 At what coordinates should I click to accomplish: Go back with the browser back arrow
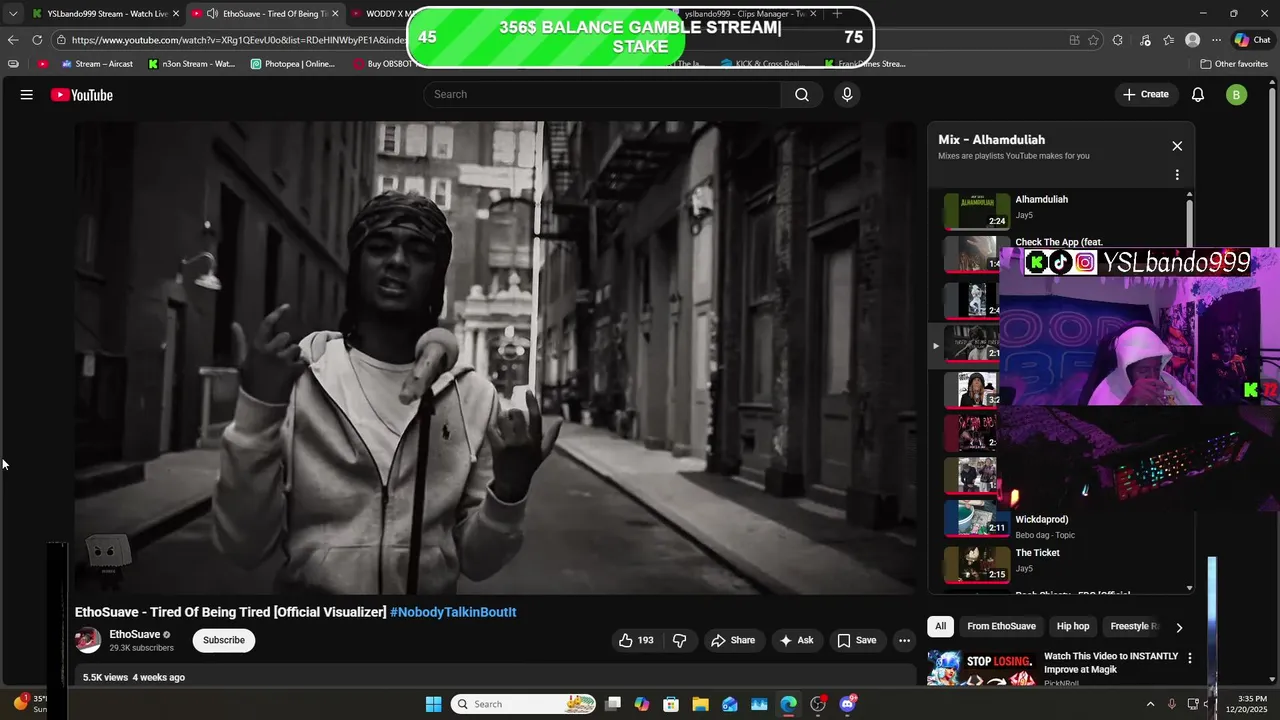click(12, 40)
